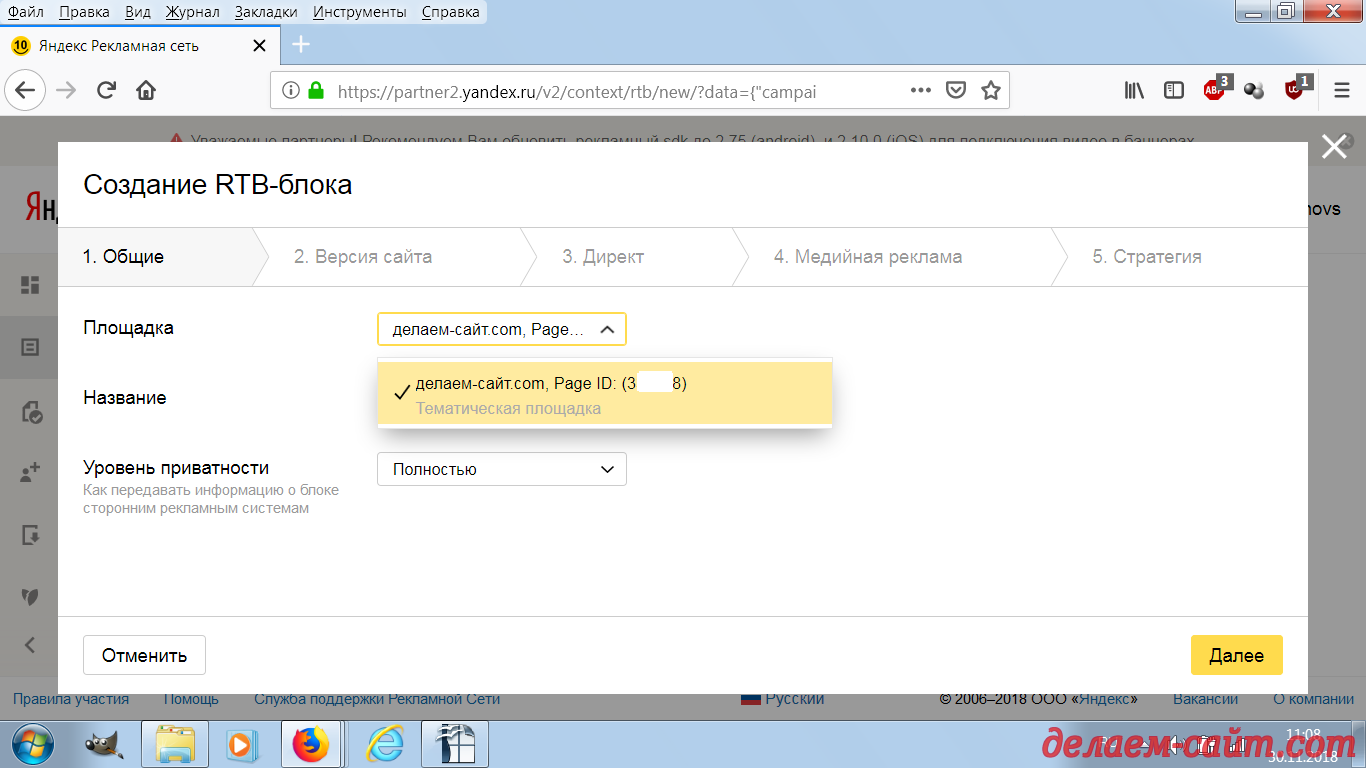
Task: Click the Далее button
Action: [x=1237, y=656]
